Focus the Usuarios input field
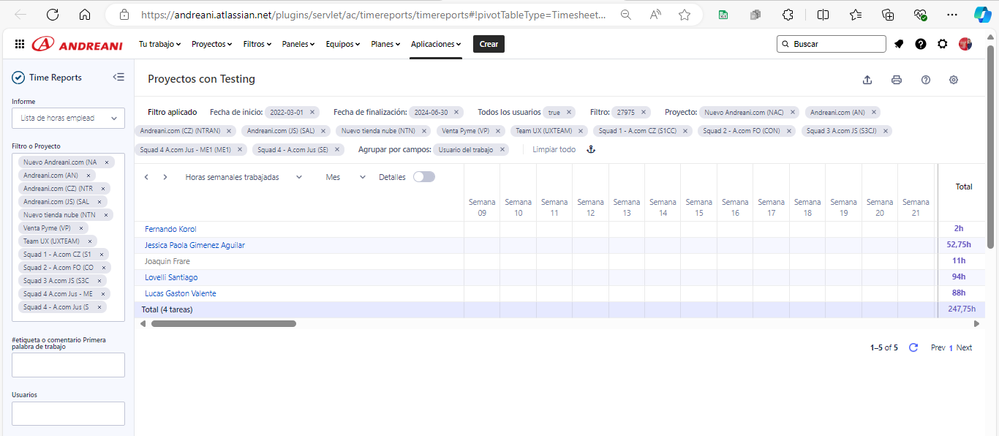 68,413
